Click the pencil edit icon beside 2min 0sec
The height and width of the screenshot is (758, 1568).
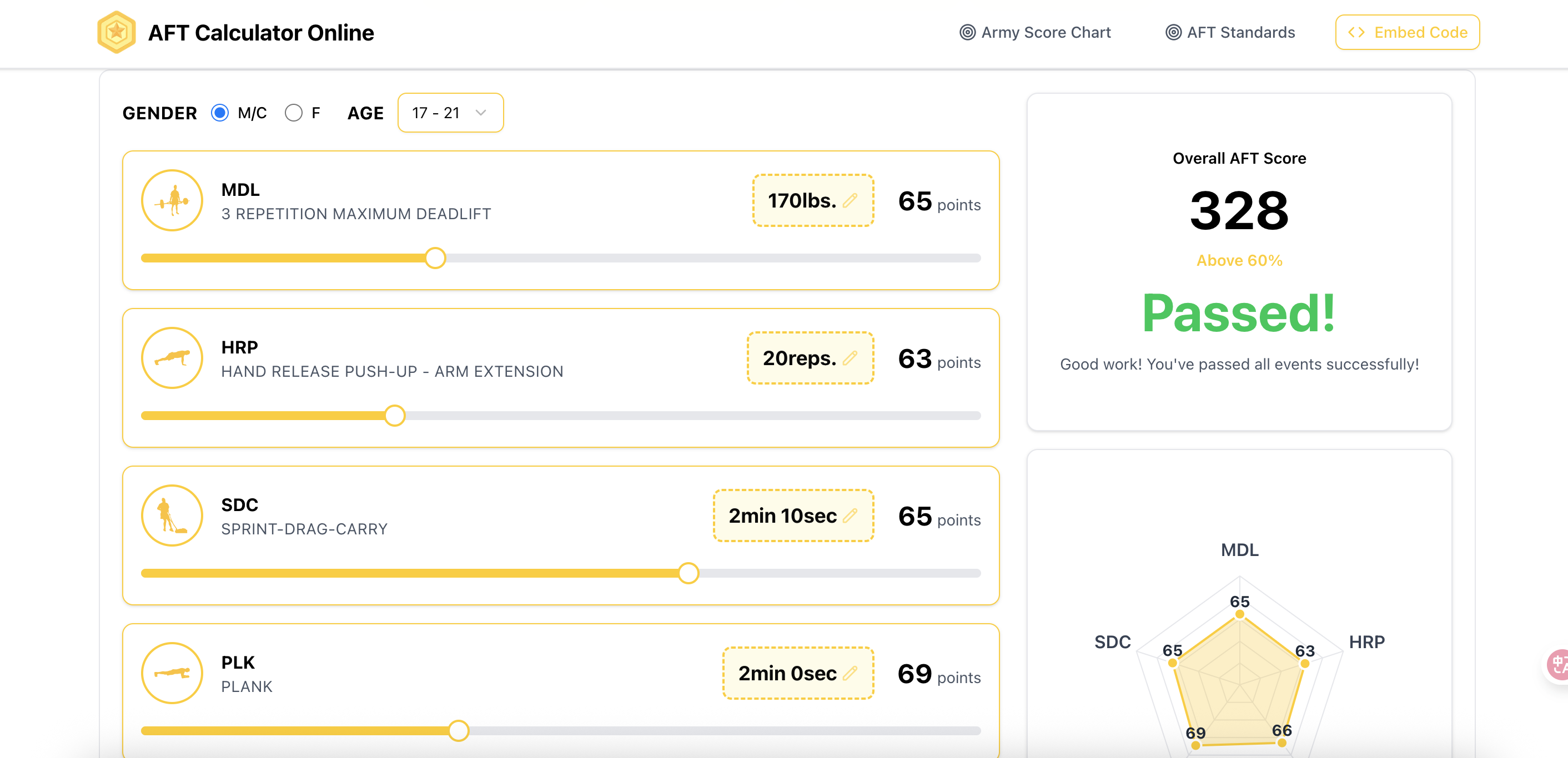point(850,673)
